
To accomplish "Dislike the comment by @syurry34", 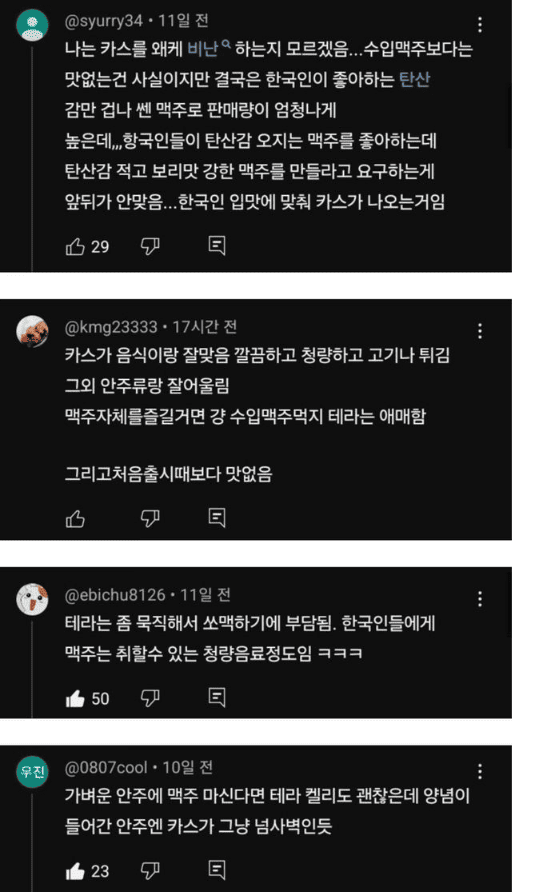I will [x=150, y=246].
